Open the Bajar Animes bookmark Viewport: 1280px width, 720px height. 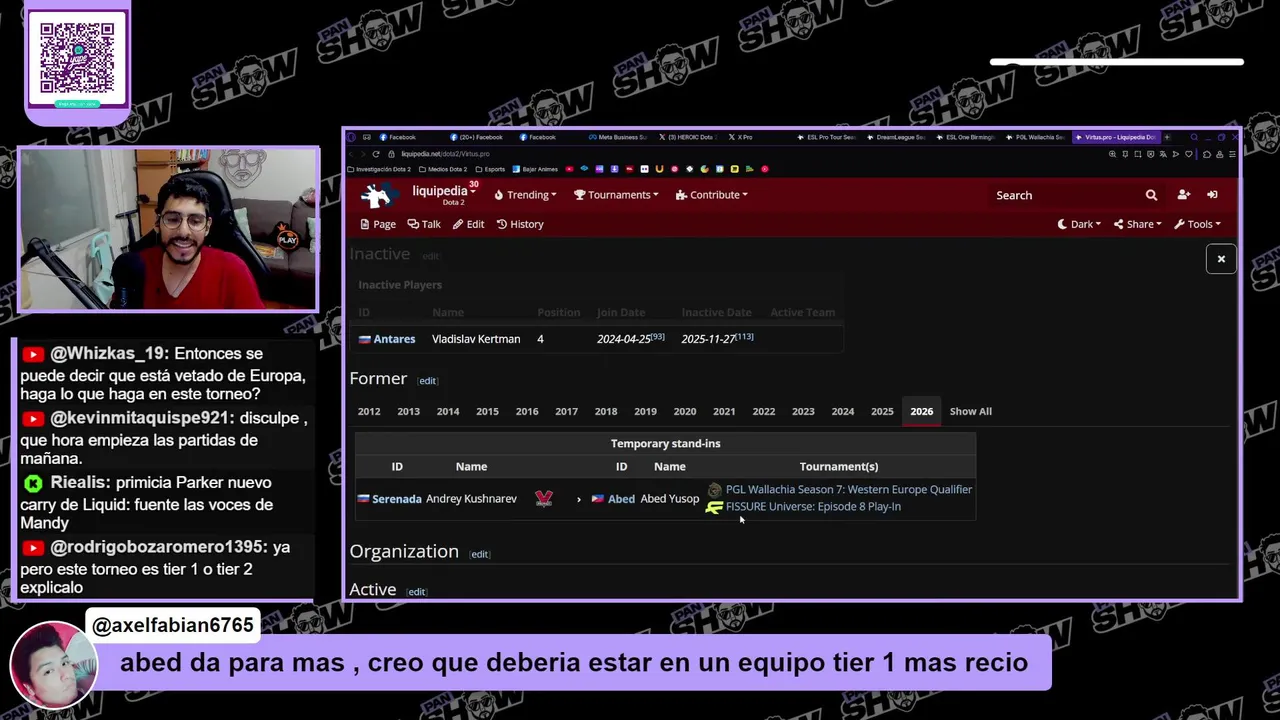pos(535,169)
